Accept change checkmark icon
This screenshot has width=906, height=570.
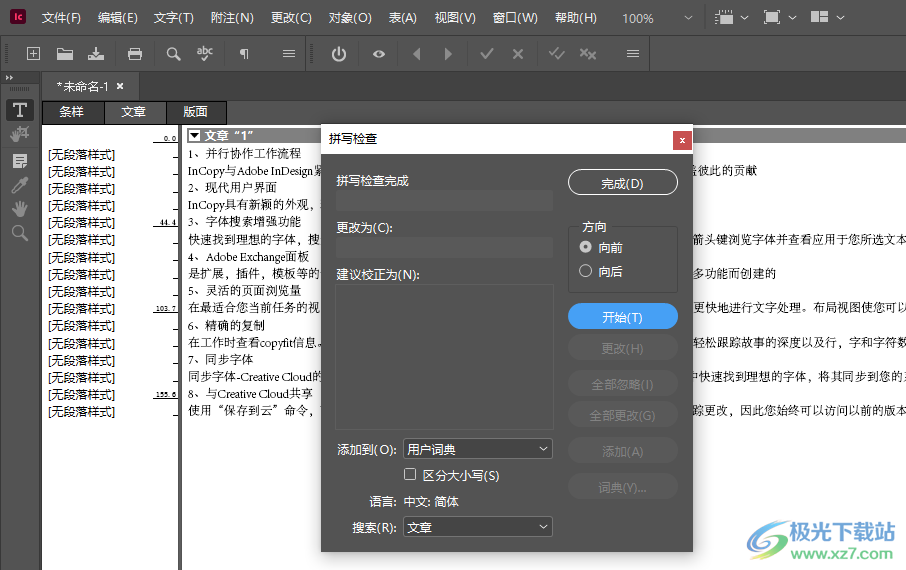[x=487, y=54]
